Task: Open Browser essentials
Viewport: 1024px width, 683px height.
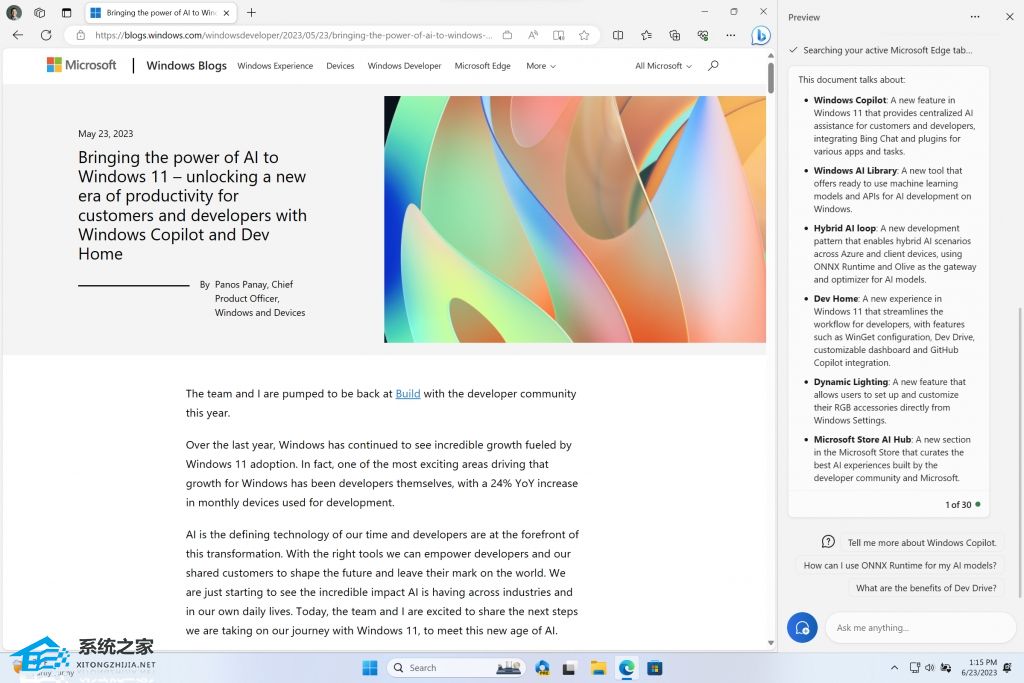Action: point(703,34)
